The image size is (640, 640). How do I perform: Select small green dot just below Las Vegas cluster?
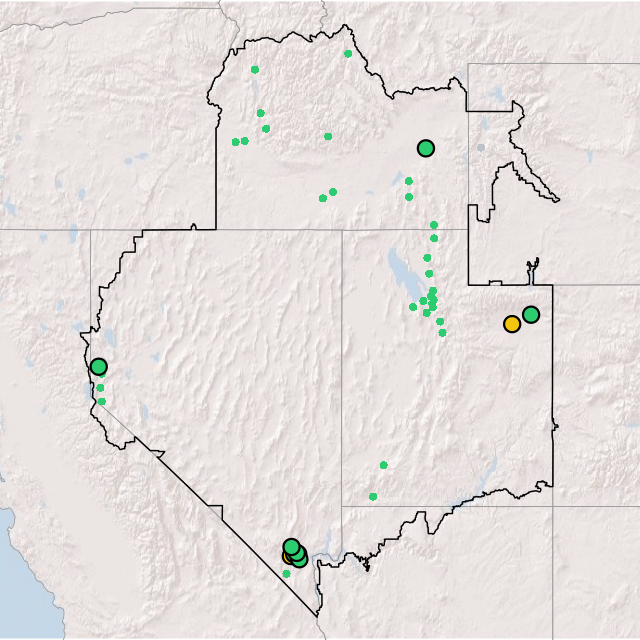(286, 574)
